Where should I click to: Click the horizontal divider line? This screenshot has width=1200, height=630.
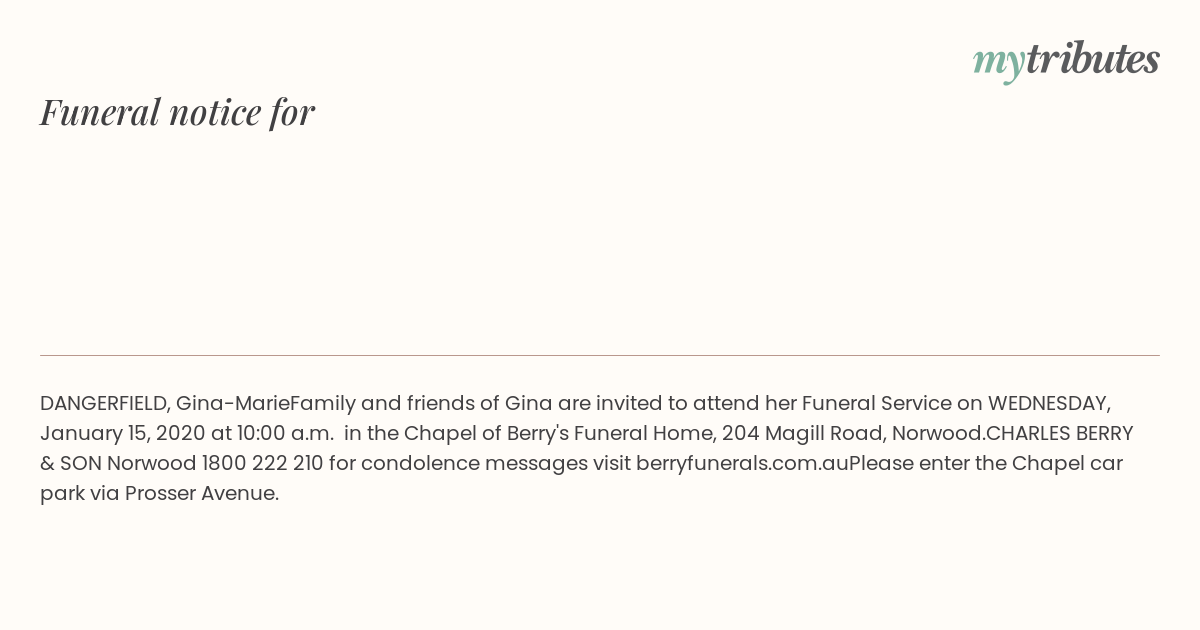pos(600,355)
